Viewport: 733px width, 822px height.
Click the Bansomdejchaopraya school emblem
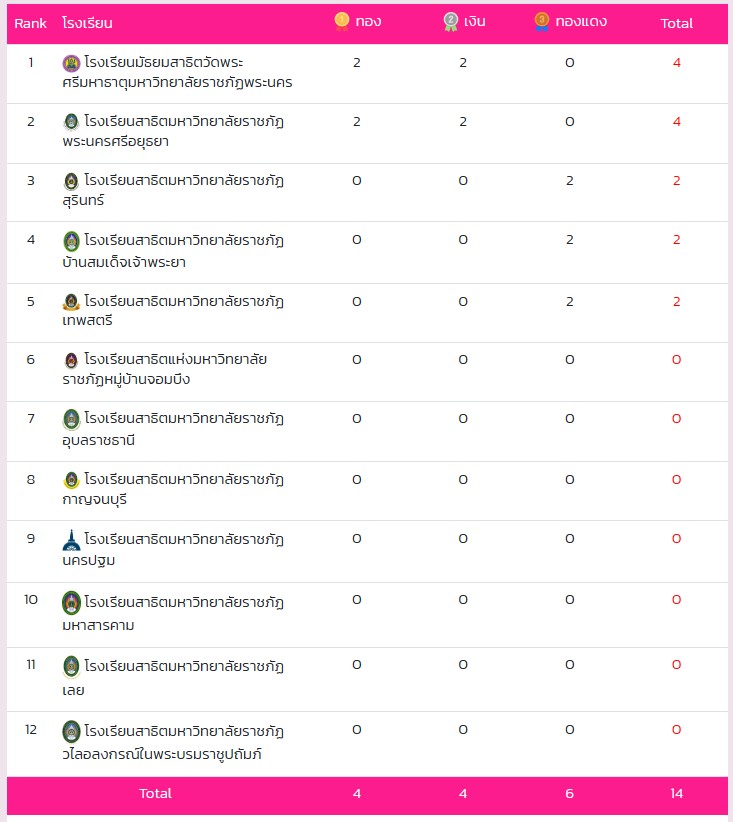pos(71,241)
